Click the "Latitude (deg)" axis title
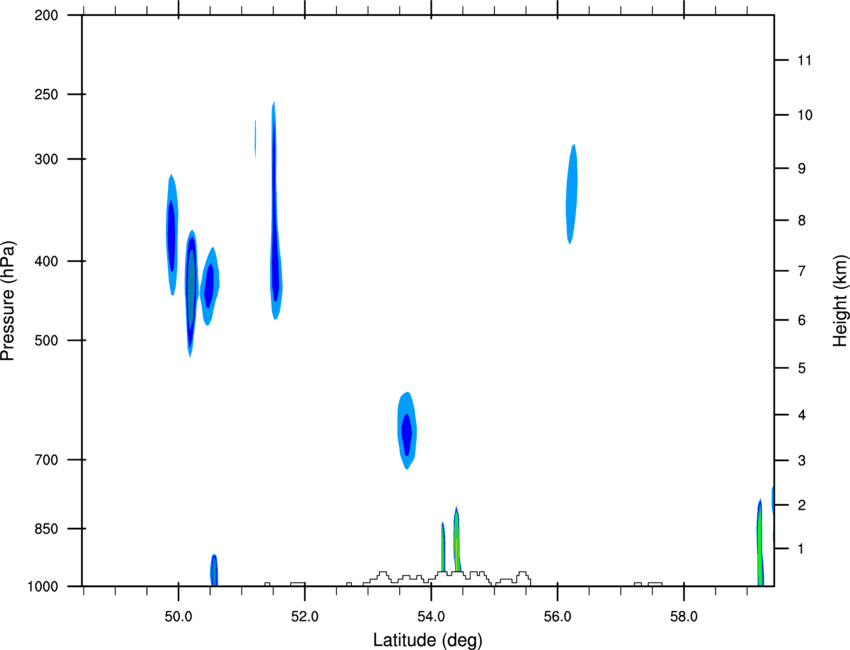The width and height of the screenshot is (850, 650). click(428, 640)
